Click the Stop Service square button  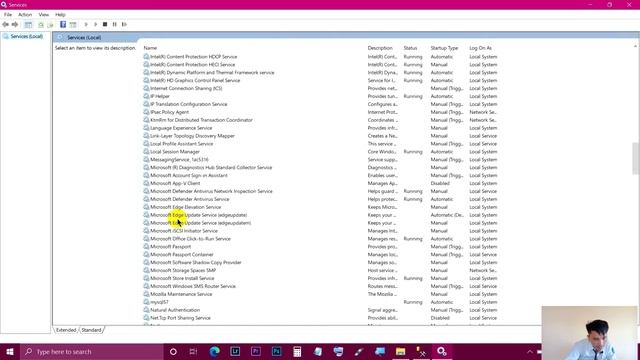[105, 24]
